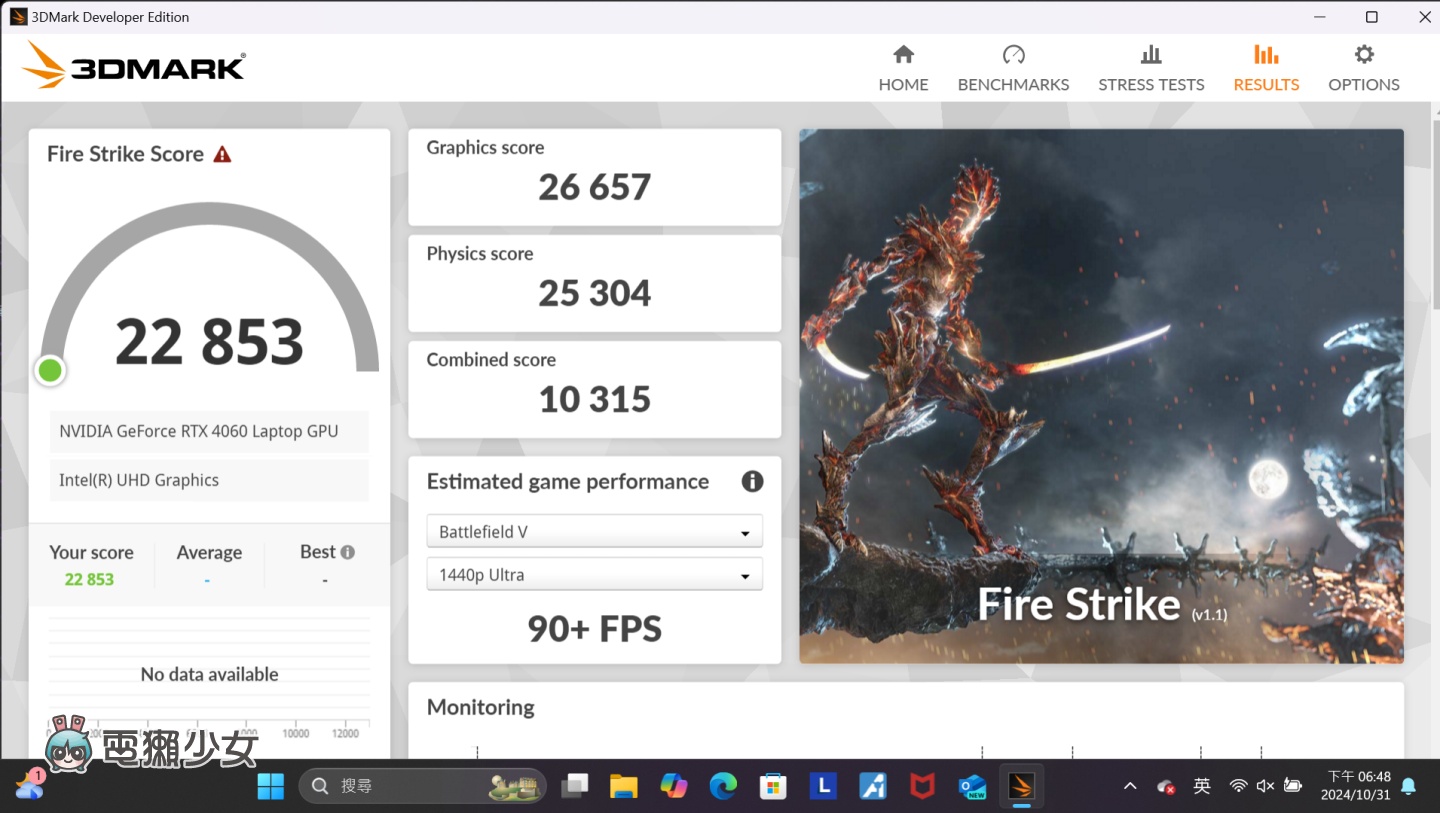Open the 1440p Ultra resolution dropdown
The width and height of the screenshot is (1440, 813).
pyautogui.click(x=594, y=575)
